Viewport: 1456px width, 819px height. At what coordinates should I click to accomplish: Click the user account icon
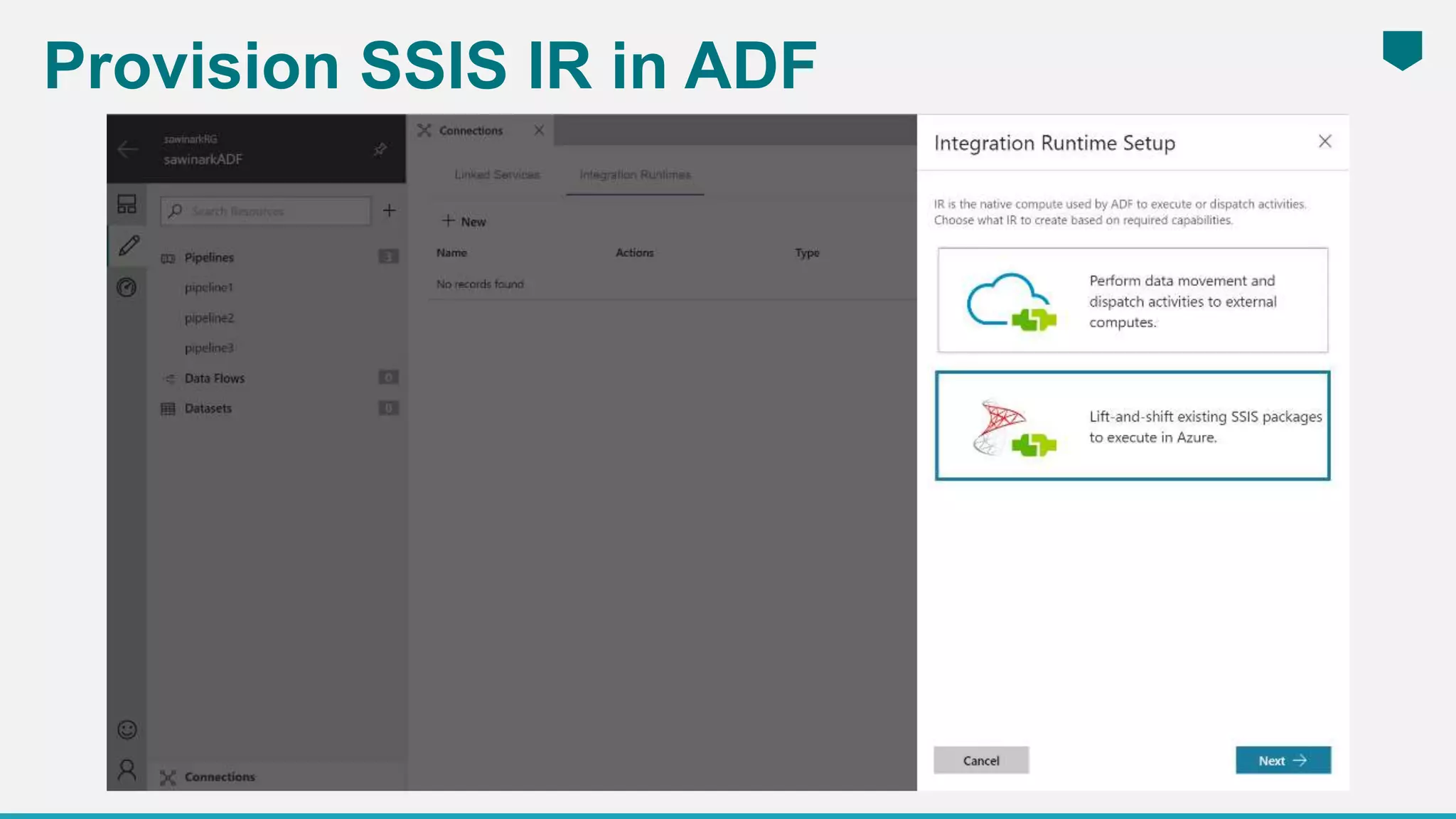click(x=127, y=770)
